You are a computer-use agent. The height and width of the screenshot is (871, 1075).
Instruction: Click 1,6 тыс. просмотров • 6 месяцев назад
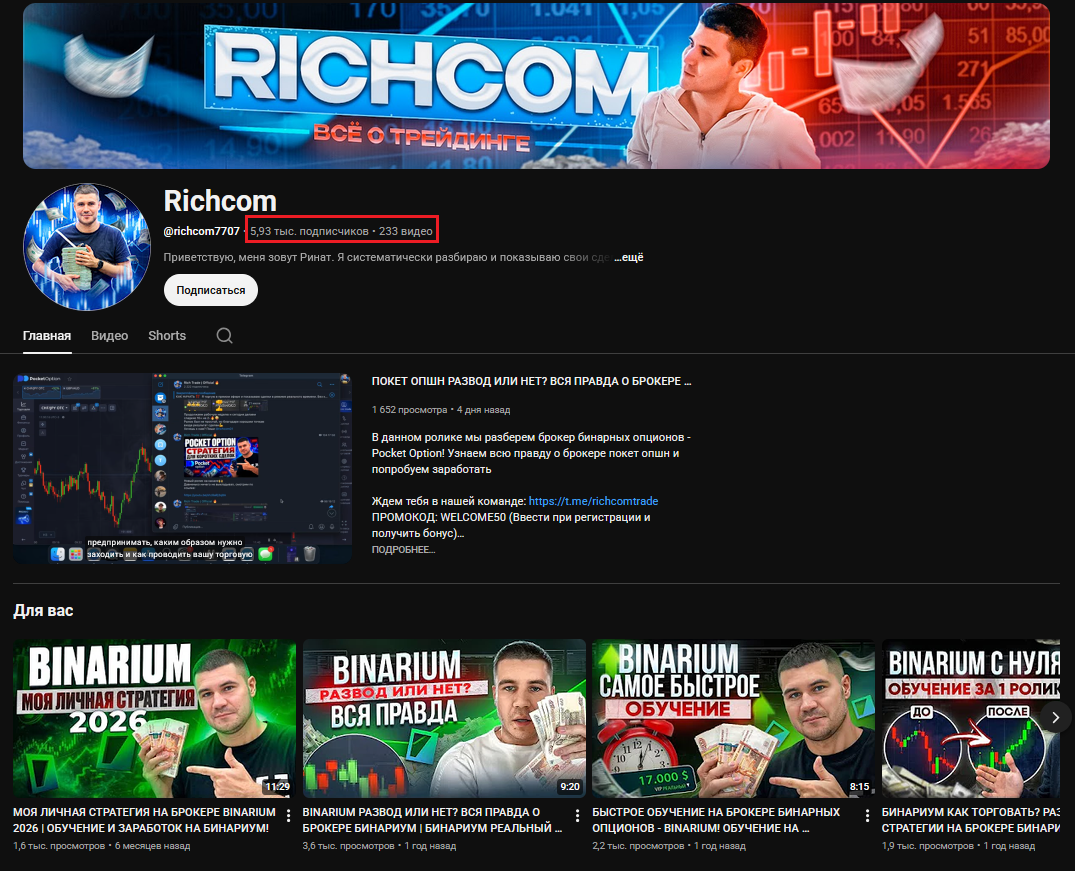pyautogui.click(x=101, y=846)
